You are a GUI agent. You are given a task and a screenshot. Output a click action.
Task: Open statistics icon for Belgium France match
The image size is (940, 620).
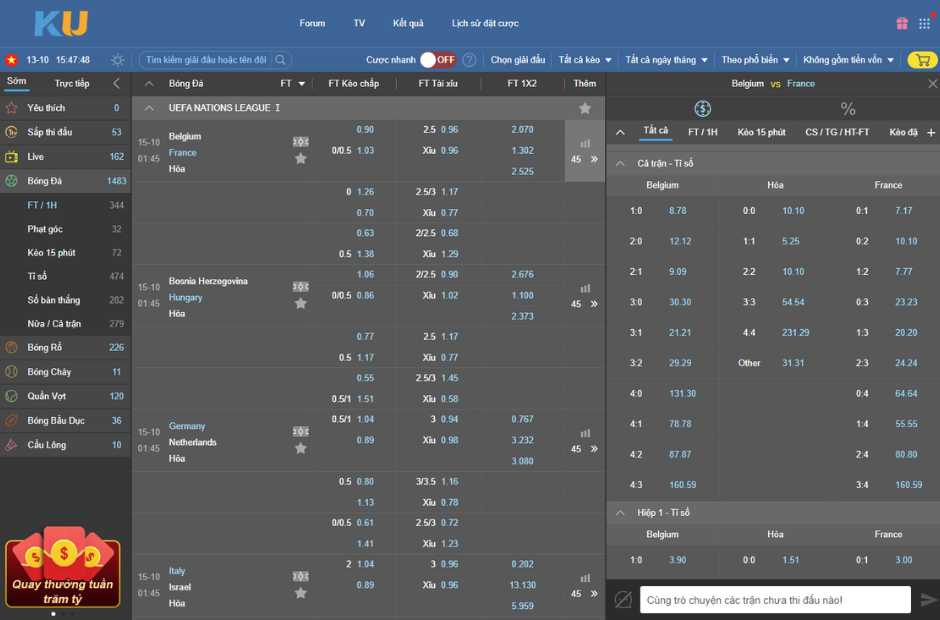(x=585, y=143)
